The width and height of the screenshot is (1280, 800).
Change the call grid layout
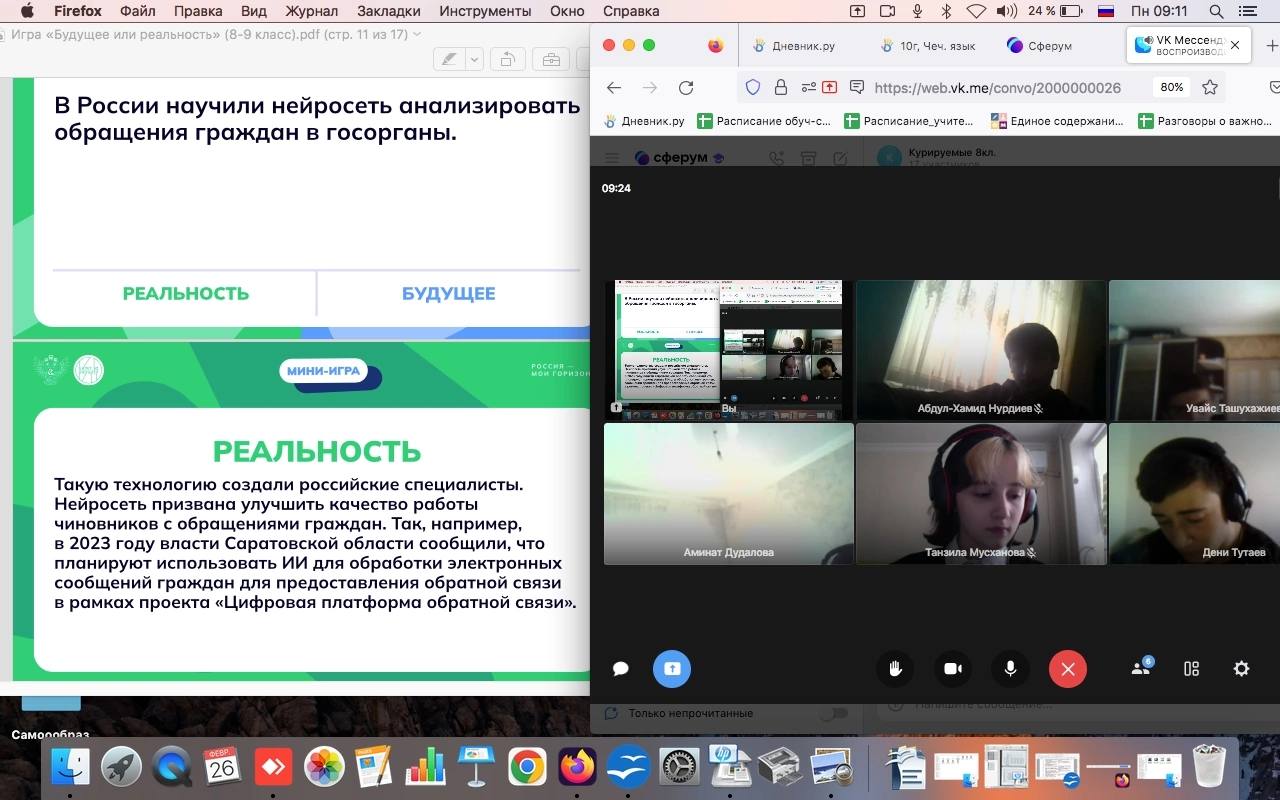point(1191,669)
